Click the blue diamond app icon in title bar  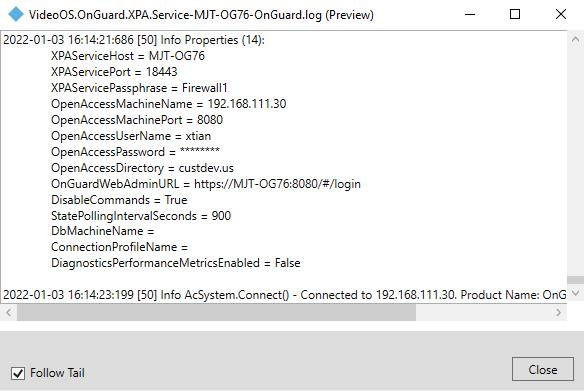(x=16, y=14)
